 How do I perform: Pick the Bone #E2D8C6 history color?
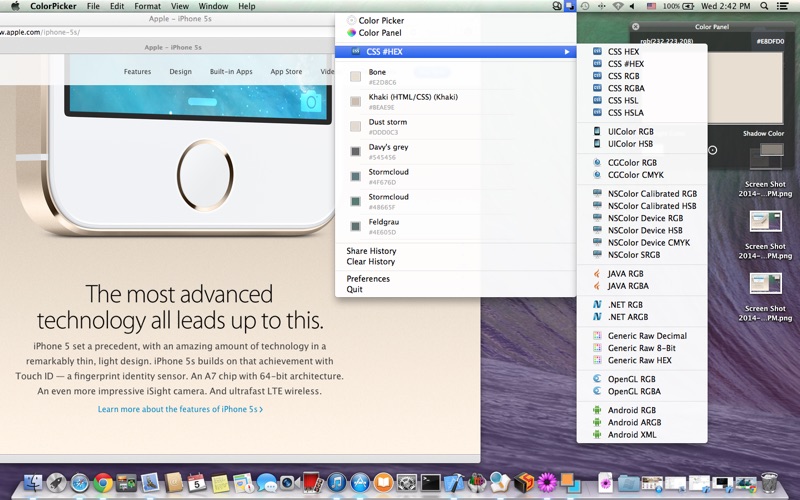[456, 77]
